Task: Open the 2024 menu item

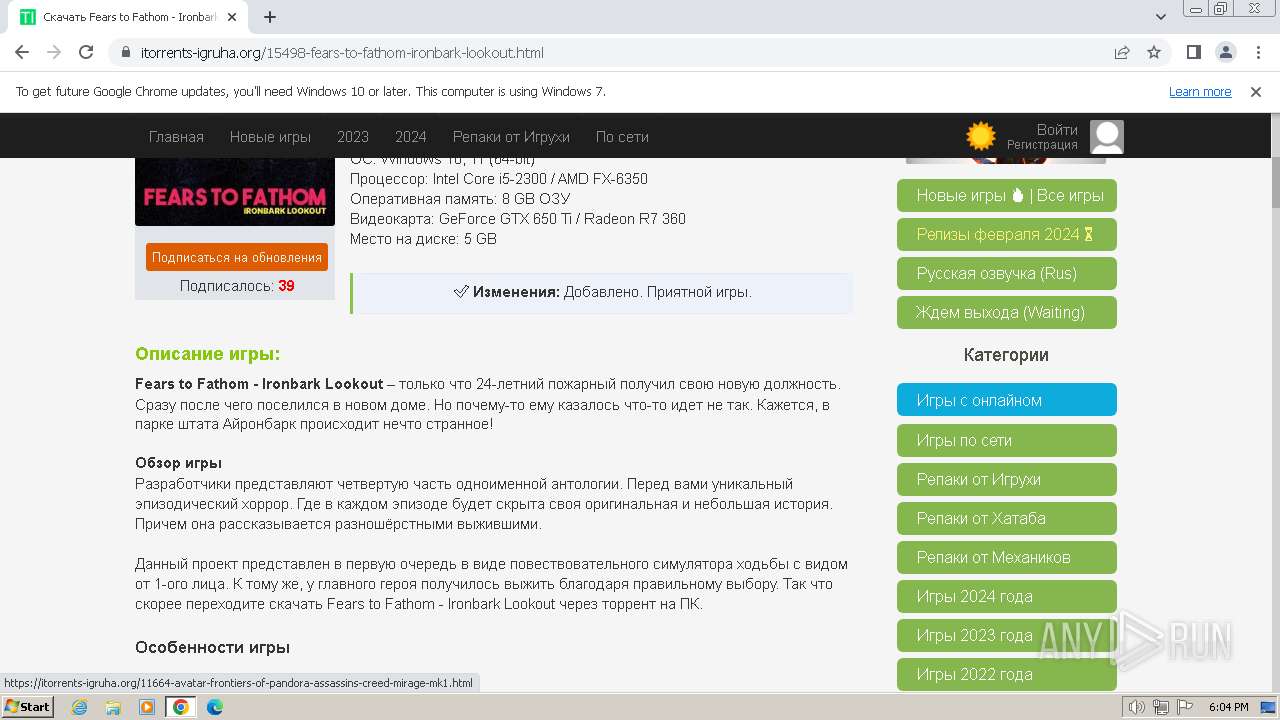Action: coord(411,137)
